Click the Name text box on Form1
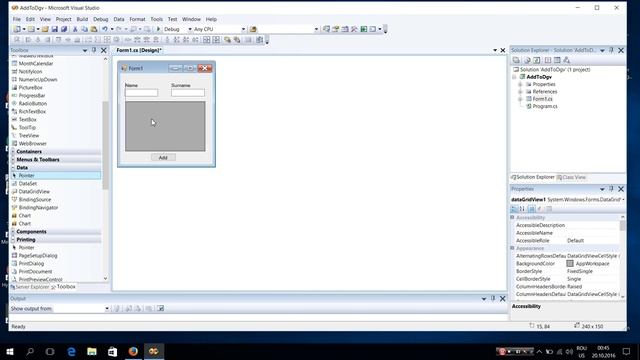 point(141,93)
